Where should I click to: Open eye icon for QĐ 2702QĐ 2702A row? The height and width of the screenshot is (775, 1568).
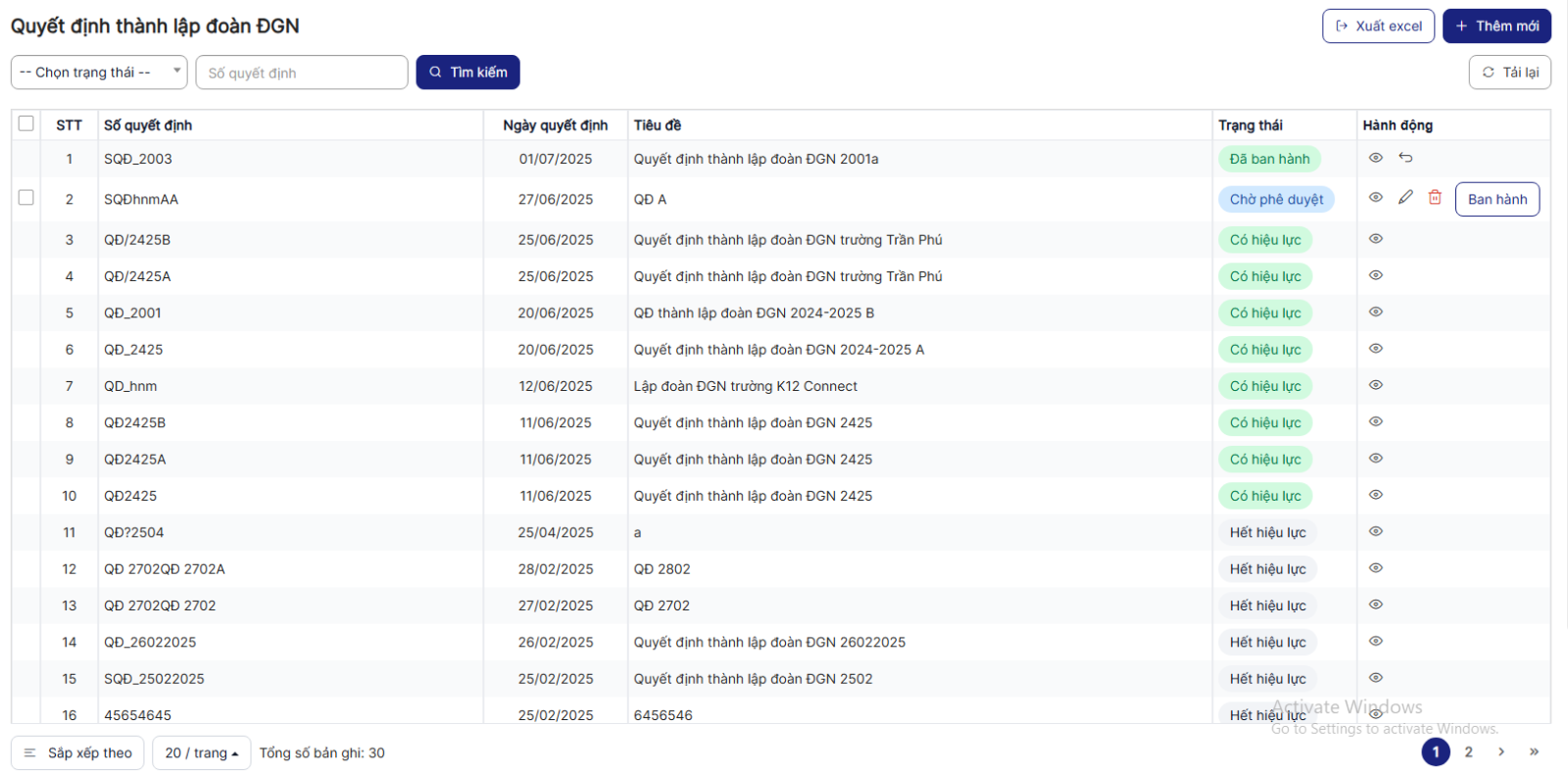tap(1375, 568)
